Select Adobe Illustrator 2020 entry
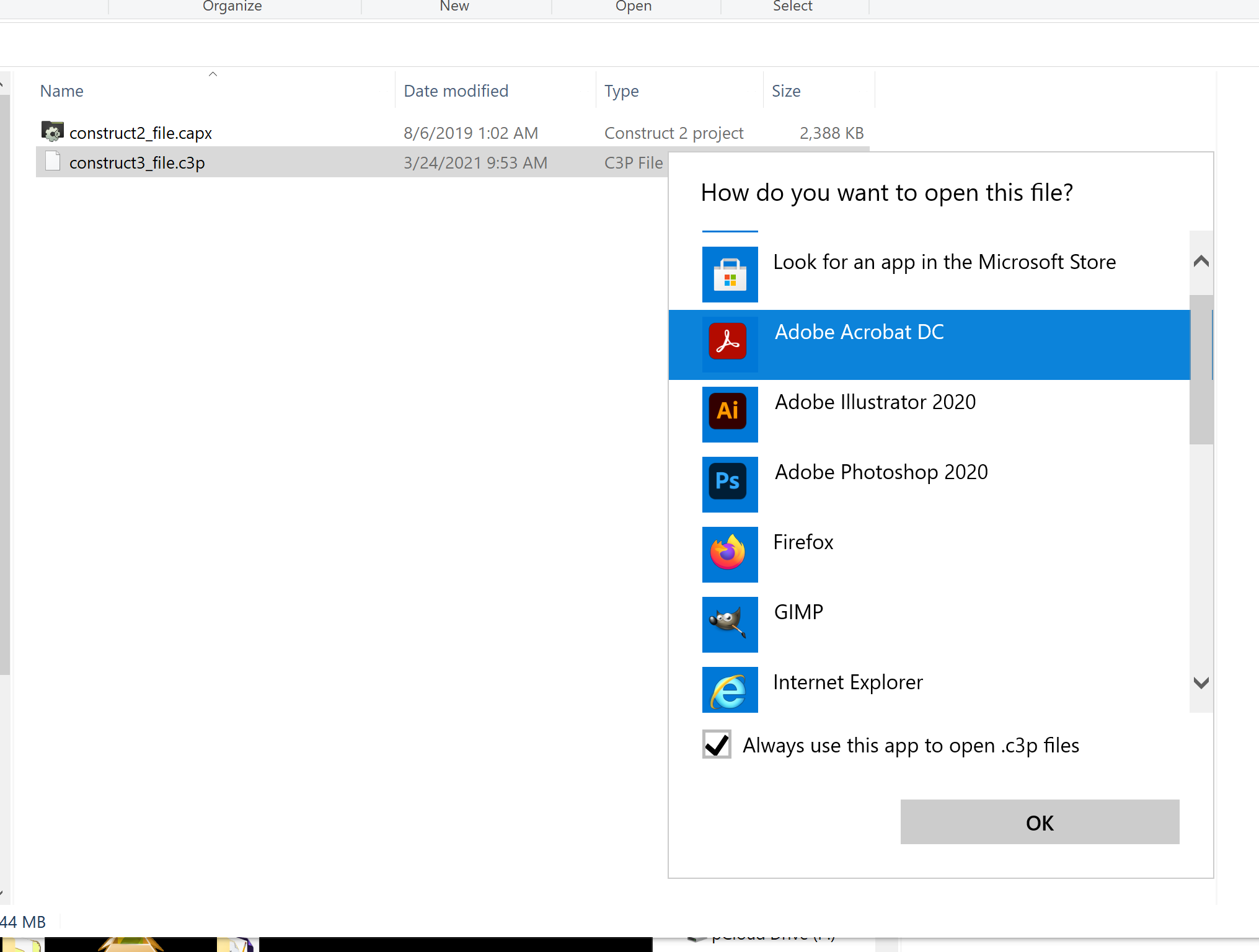The height and width of the screenshot is (952, 1259). tap(929, 415)
